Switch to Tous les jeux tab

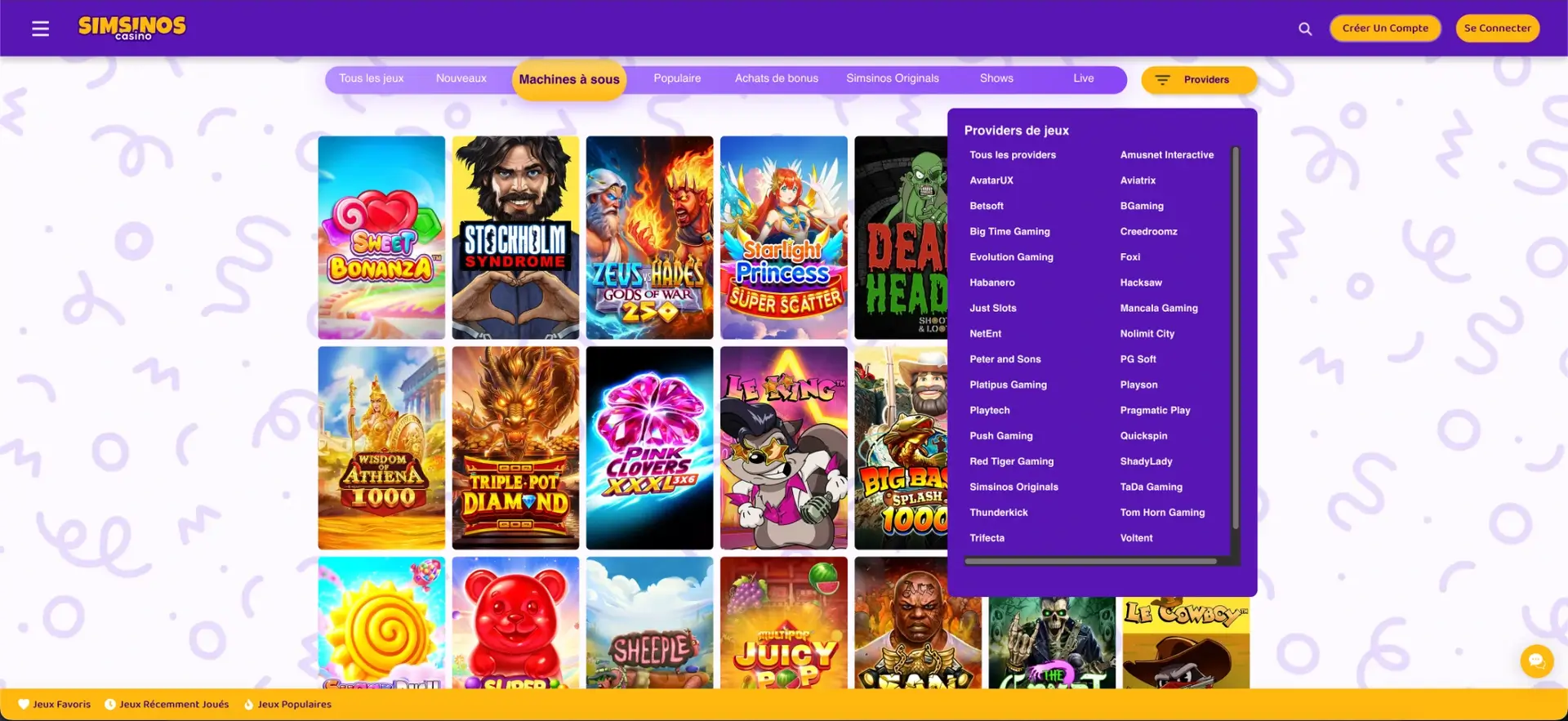coord(372,78)
